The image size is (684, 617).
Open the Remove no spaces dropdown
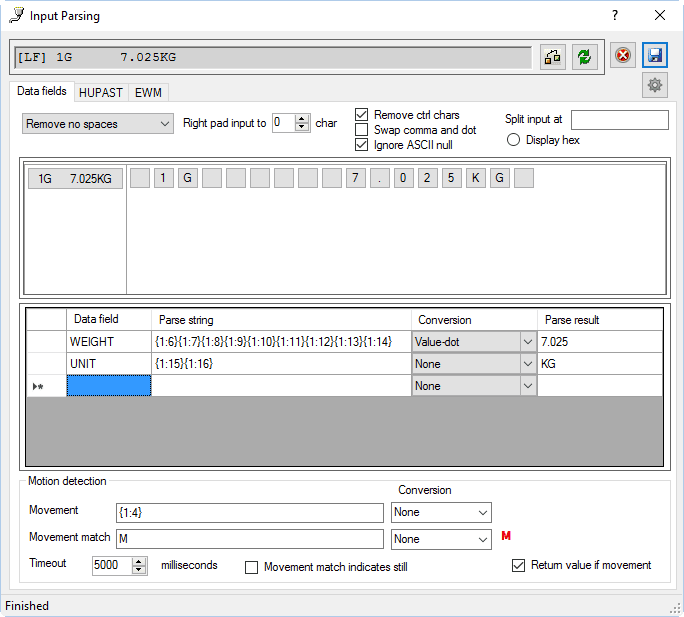(x=98, y=124)
